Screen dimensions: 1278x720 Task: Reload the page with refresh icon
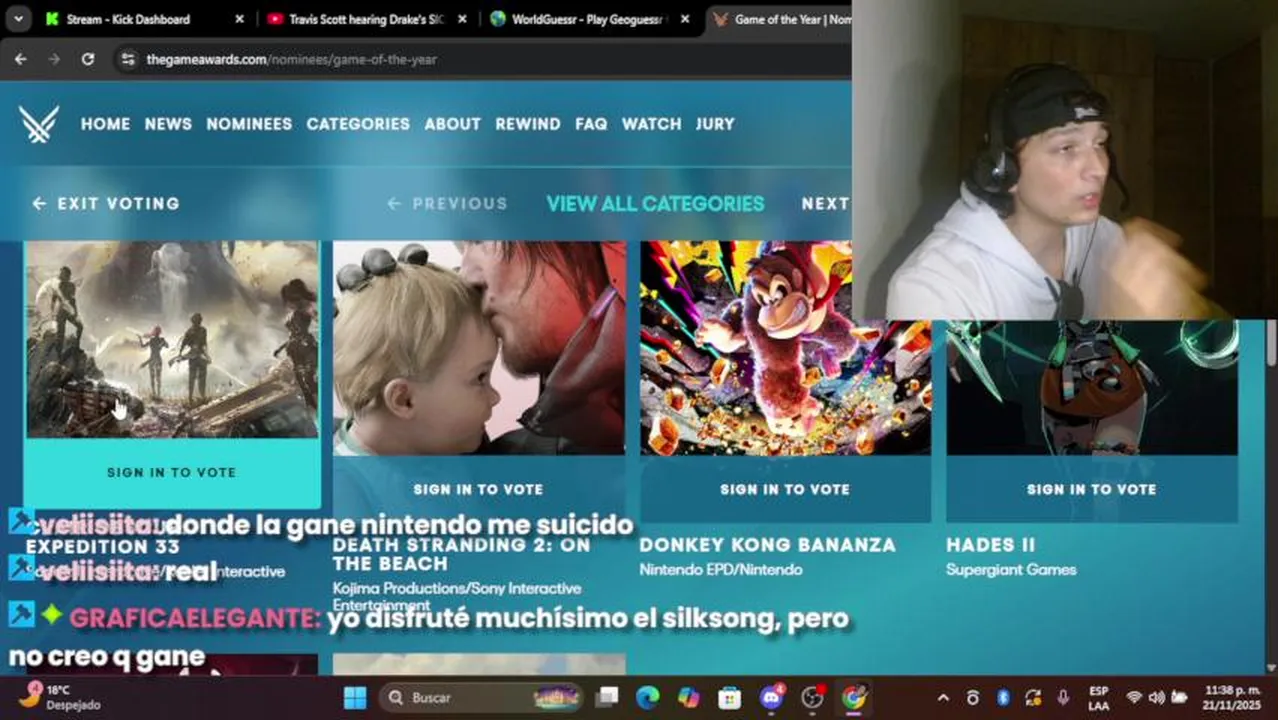88,59
